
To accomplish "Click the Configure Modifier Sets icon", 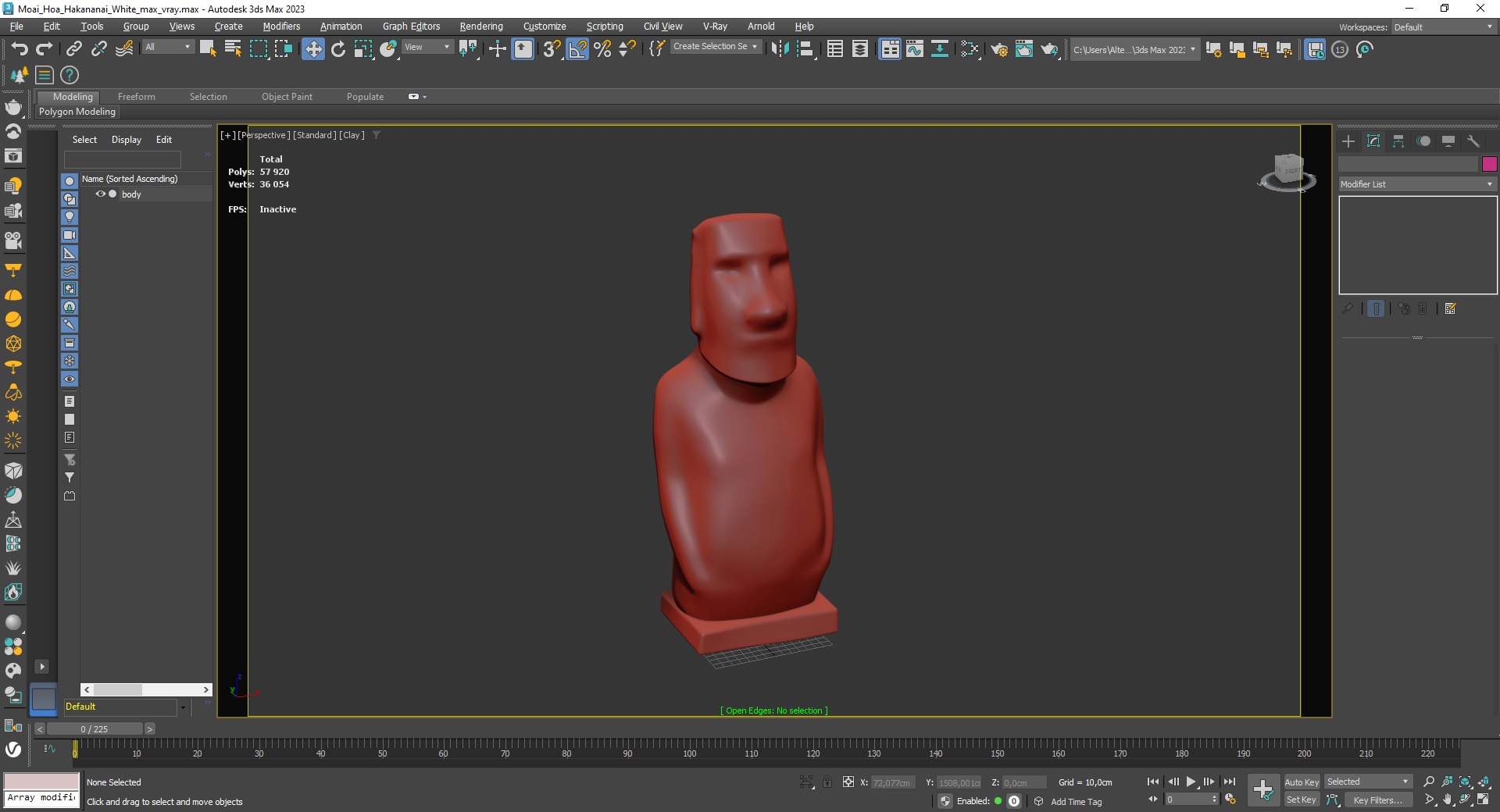I will click(x=1451, y=308).
